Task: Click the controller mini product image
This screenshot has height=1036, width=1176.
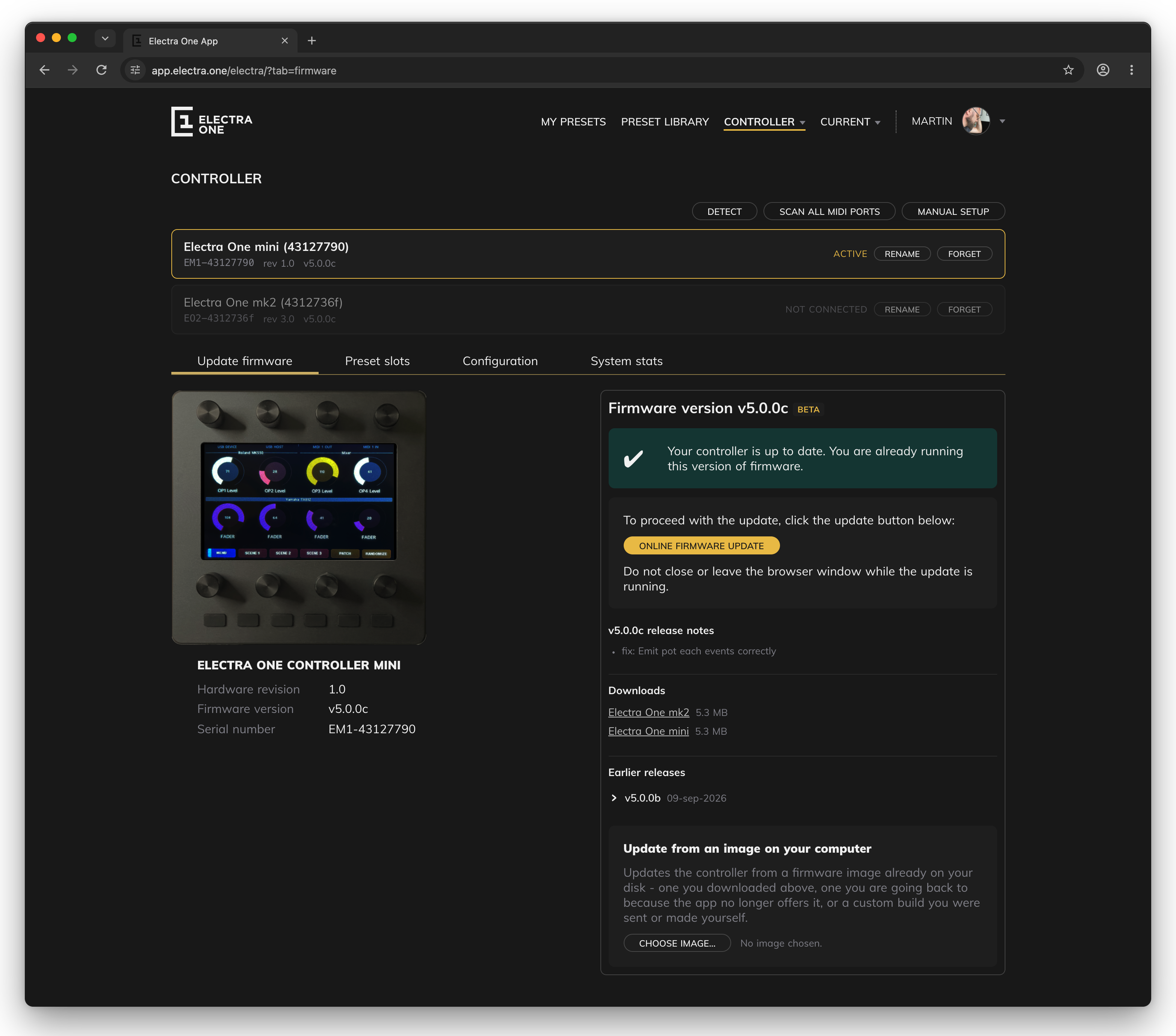Action: tap(299, 517)
